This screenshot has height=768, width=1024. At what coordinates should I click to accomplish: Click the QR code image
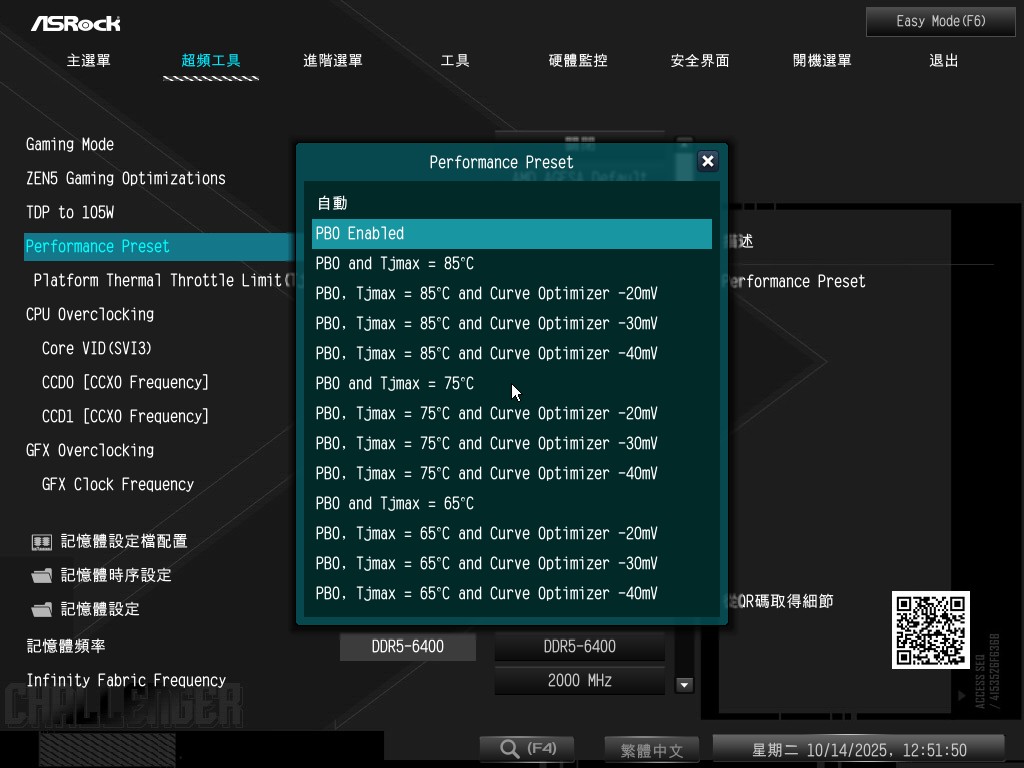[930, 630]
